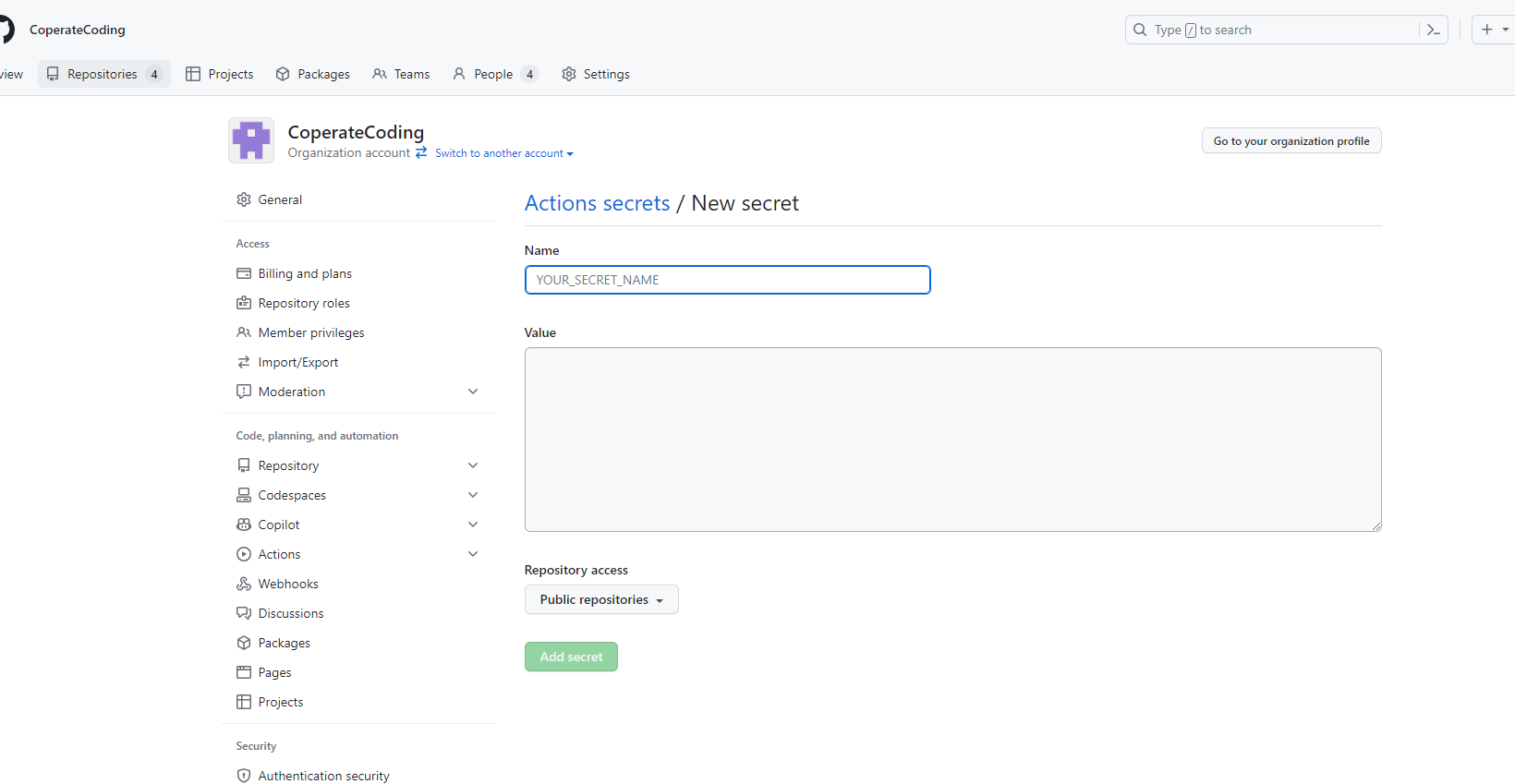Open the Packages tab in top navigation

tap(313, 74)
